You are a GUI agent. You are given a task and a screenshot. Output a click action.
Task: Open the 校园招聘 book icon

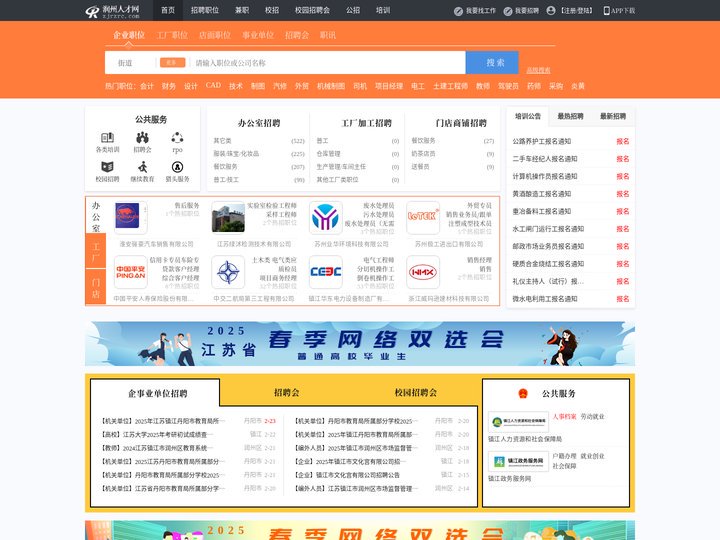pos(107,167)
